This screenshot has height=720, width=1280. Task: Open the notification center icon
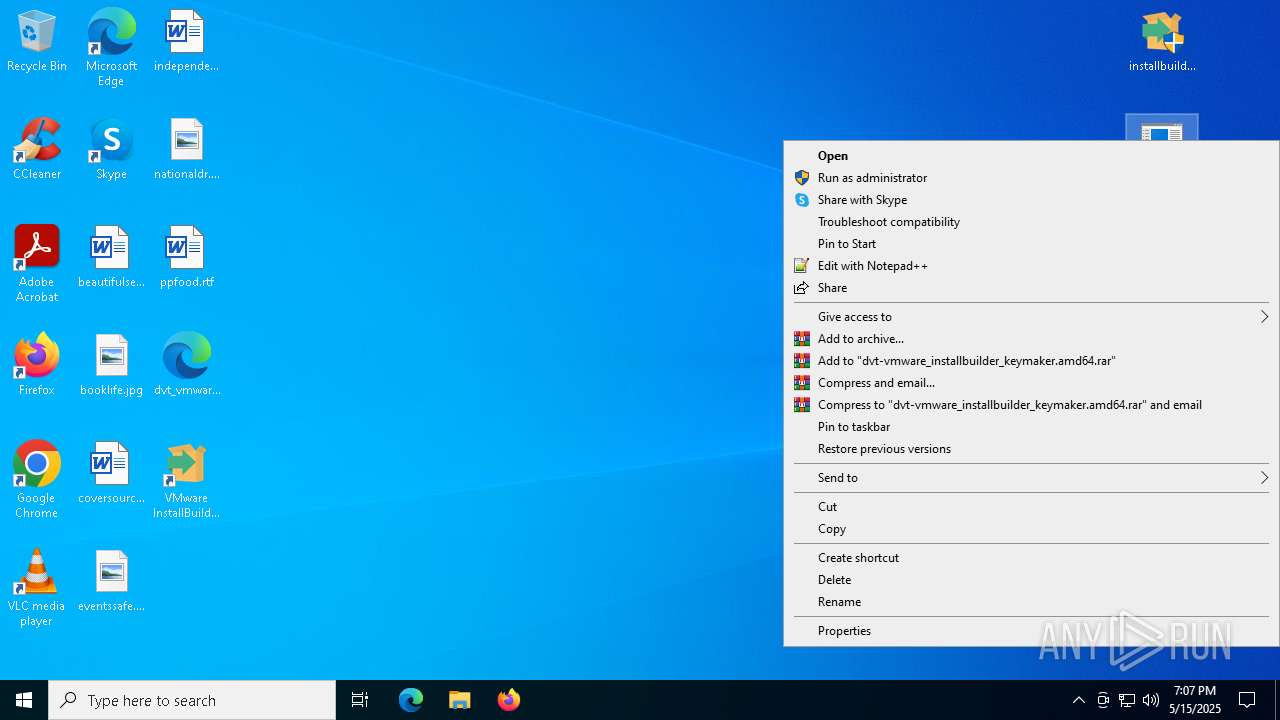1247,700
